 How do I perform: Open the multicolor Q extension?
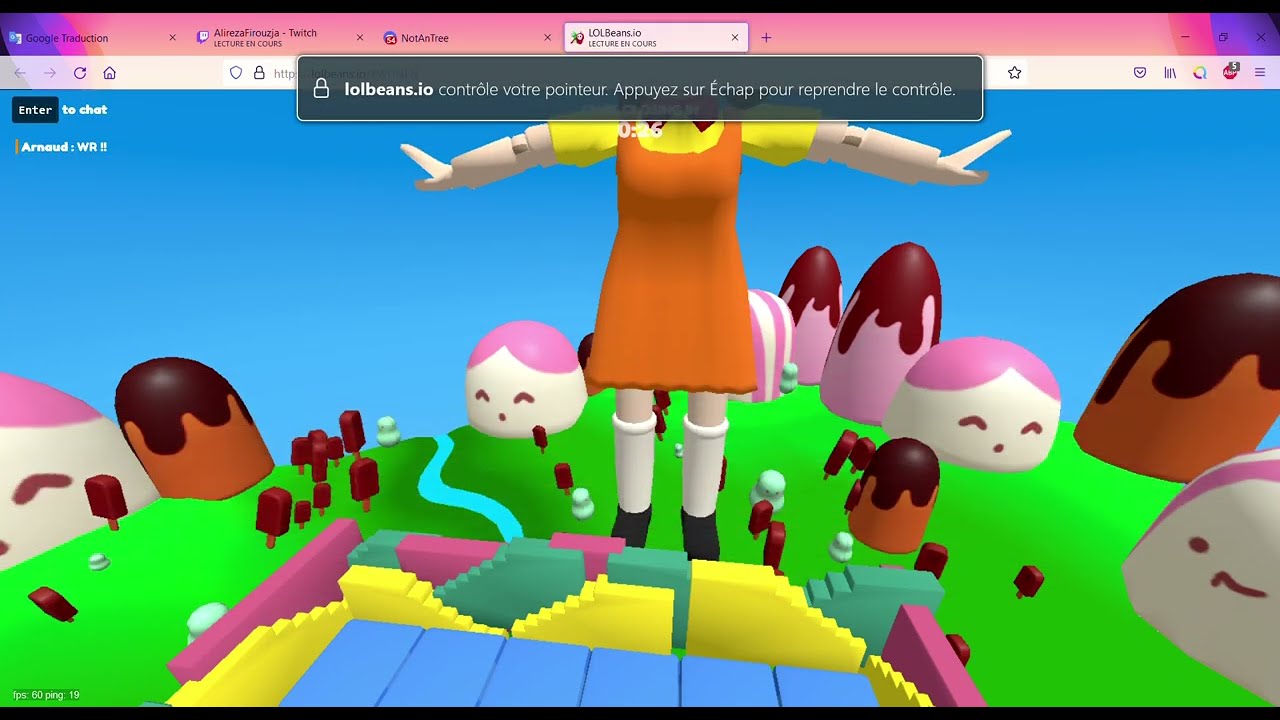coord(1200,73)
